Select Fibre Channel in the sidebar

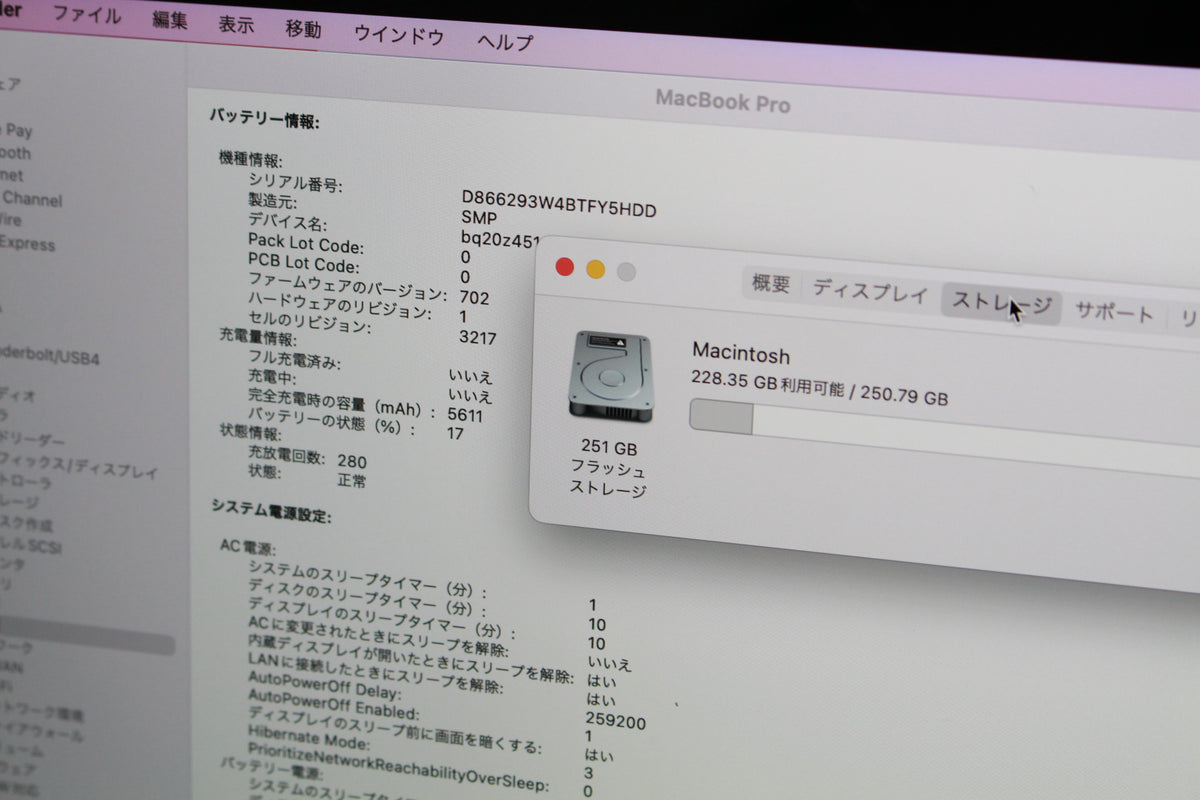[x=31, y=199]
